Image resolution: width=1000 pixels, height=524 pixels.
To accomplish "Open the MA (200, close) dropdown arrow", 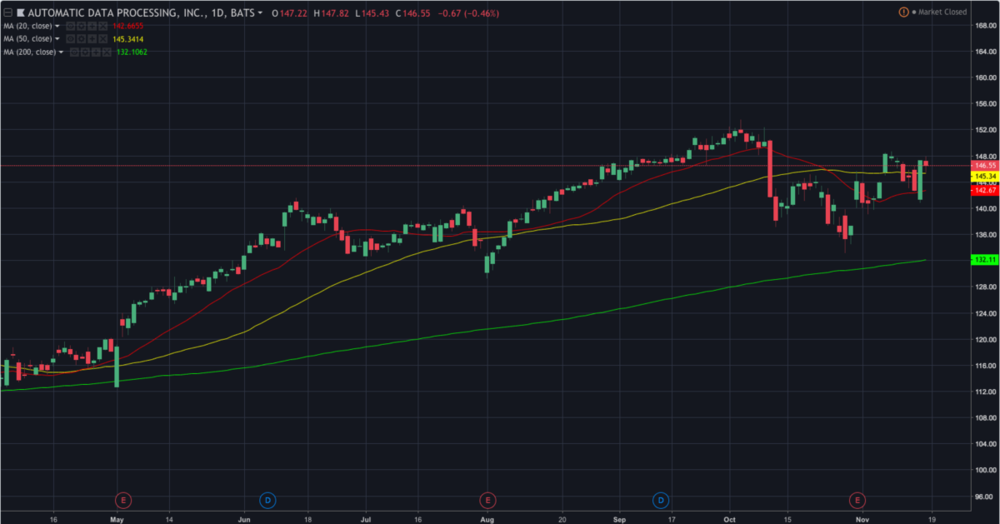I will (x=61, y=51).
